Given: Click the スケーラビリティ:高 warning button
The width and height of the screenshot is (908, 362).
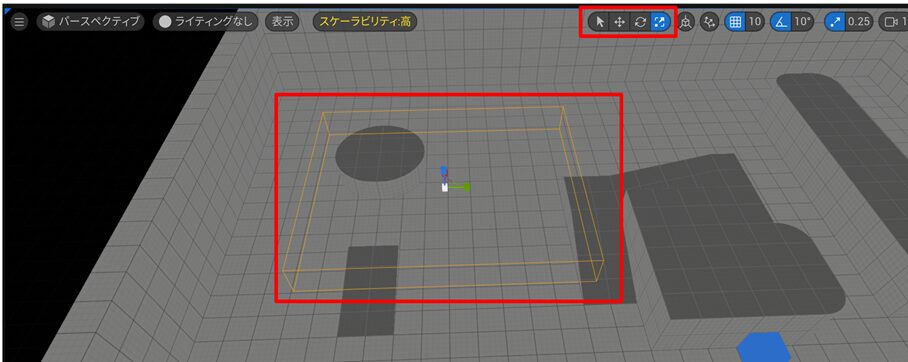Looking at the screenshot, I should pyautogui.click(x=364, y=22).
